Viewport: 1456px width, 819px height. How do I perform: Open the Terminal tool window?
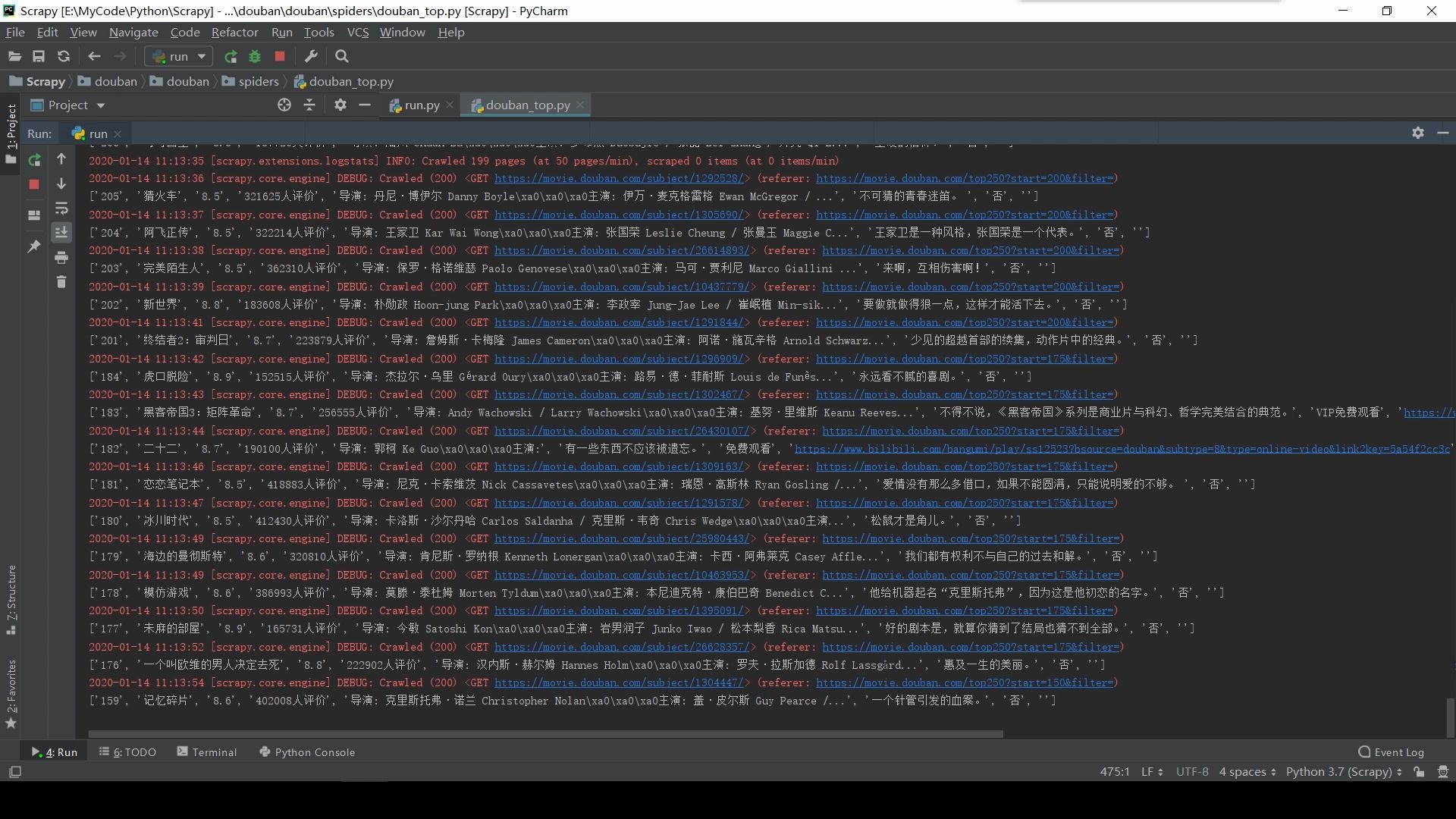207,752
